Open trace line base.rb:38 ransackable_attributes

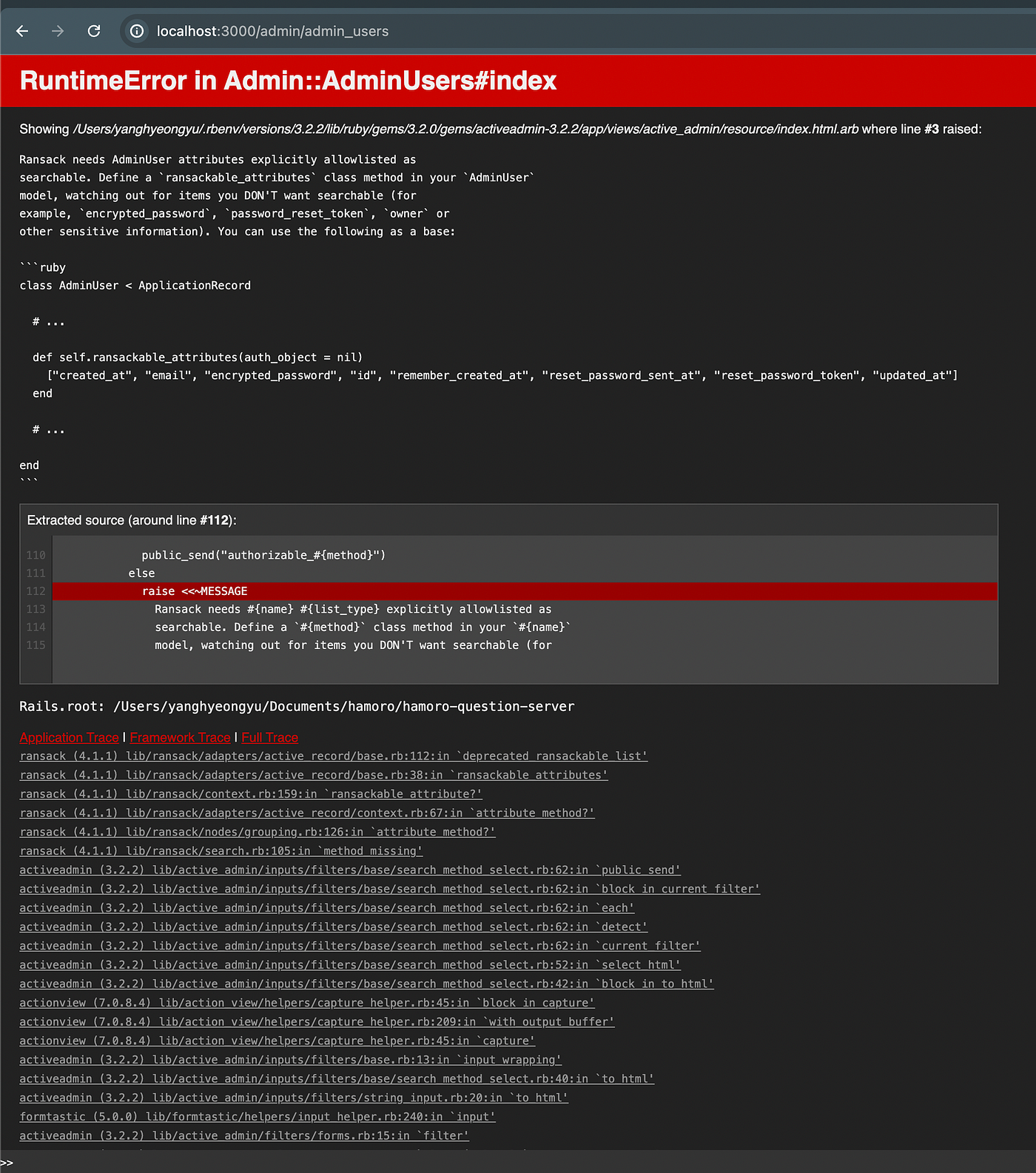(314, 775)
